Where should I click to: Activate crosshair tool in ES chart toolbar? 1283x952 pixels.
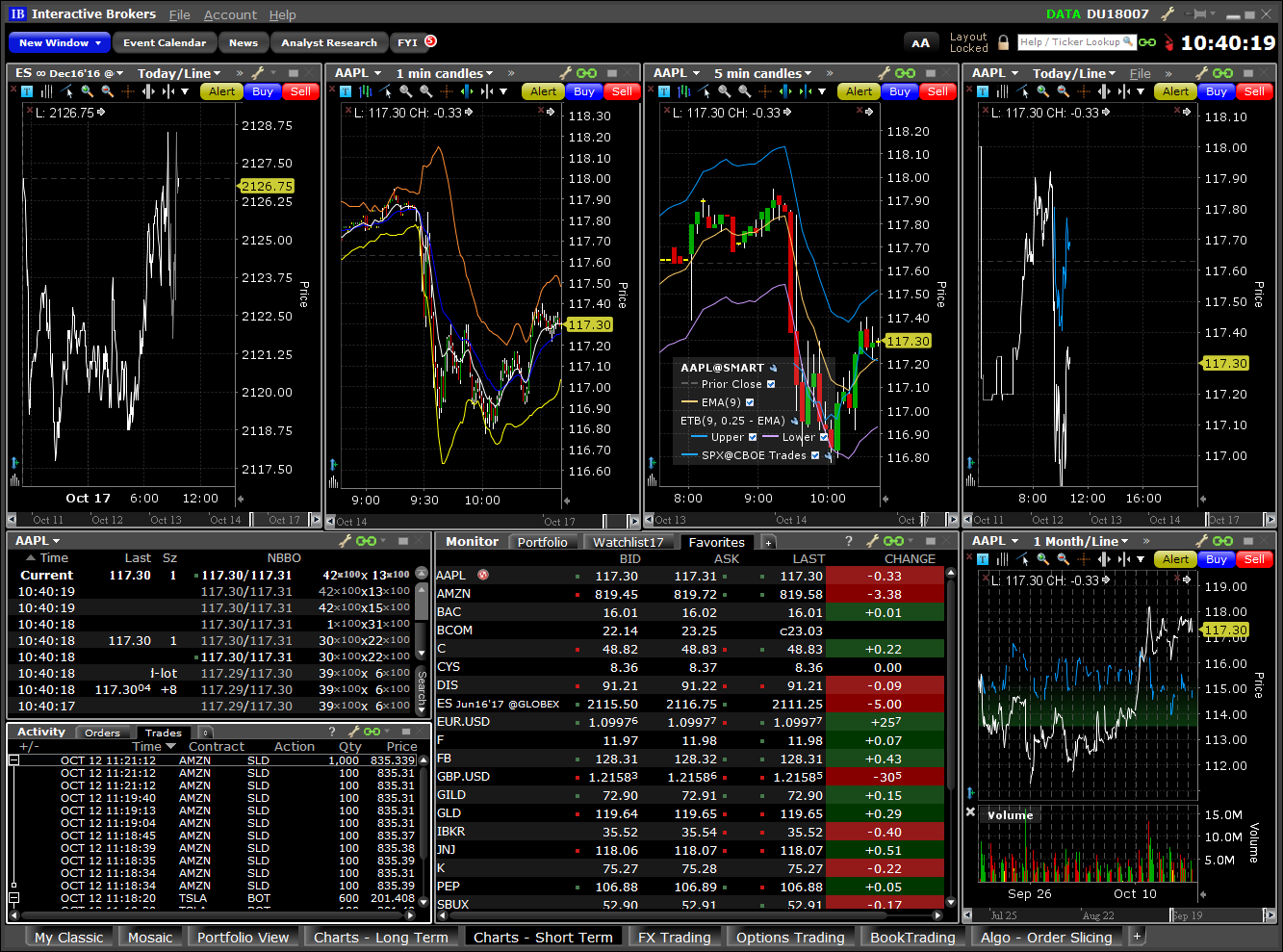click(x=128, y=91)
